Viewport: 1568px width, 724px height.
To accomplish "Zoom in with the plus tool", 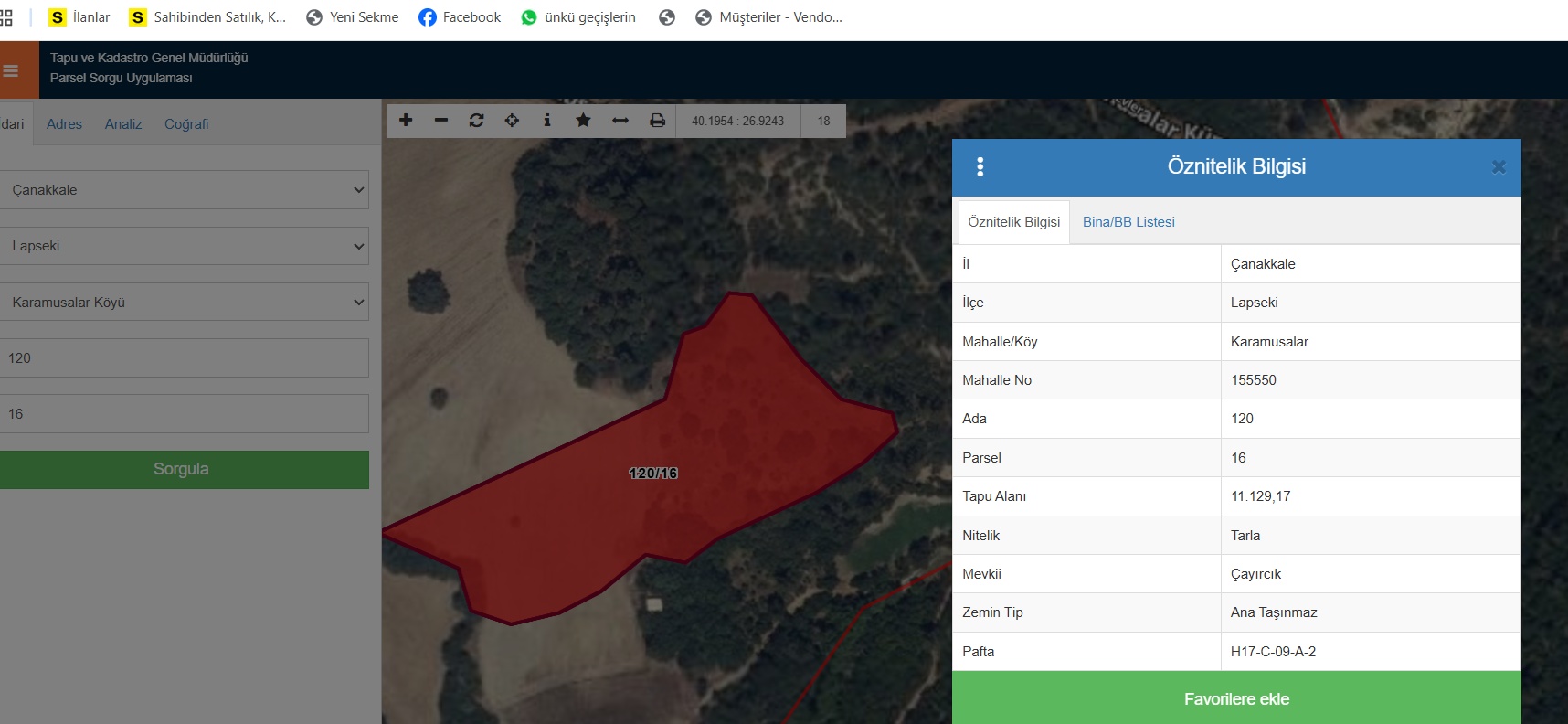I will tap(406, 121).
